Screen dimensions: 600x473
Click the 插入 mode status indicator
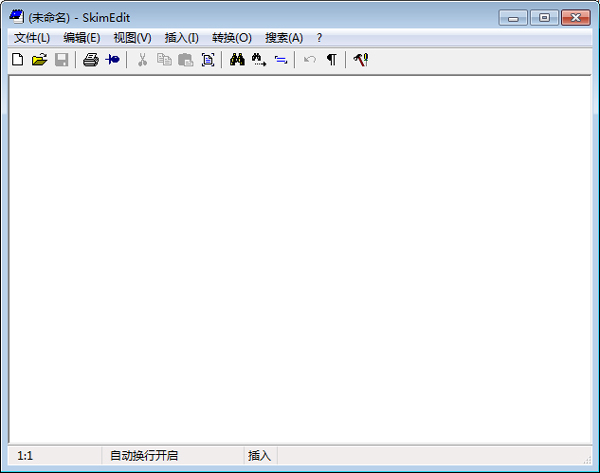click(x=259, y=456)
